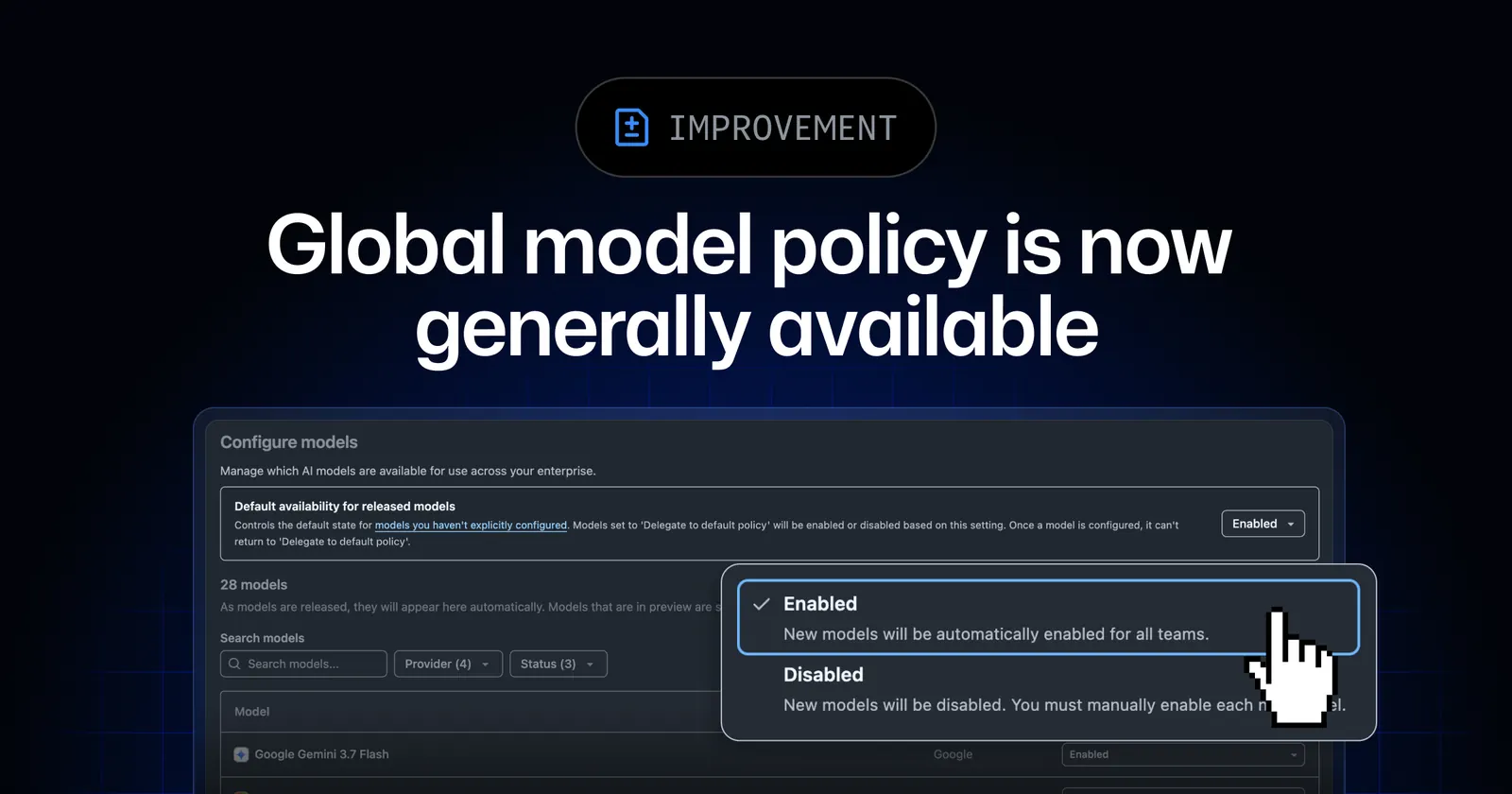Viewport: 1512px width, 794px height.
Task: Click 'Default availability for released models' title
Action: 345,507
